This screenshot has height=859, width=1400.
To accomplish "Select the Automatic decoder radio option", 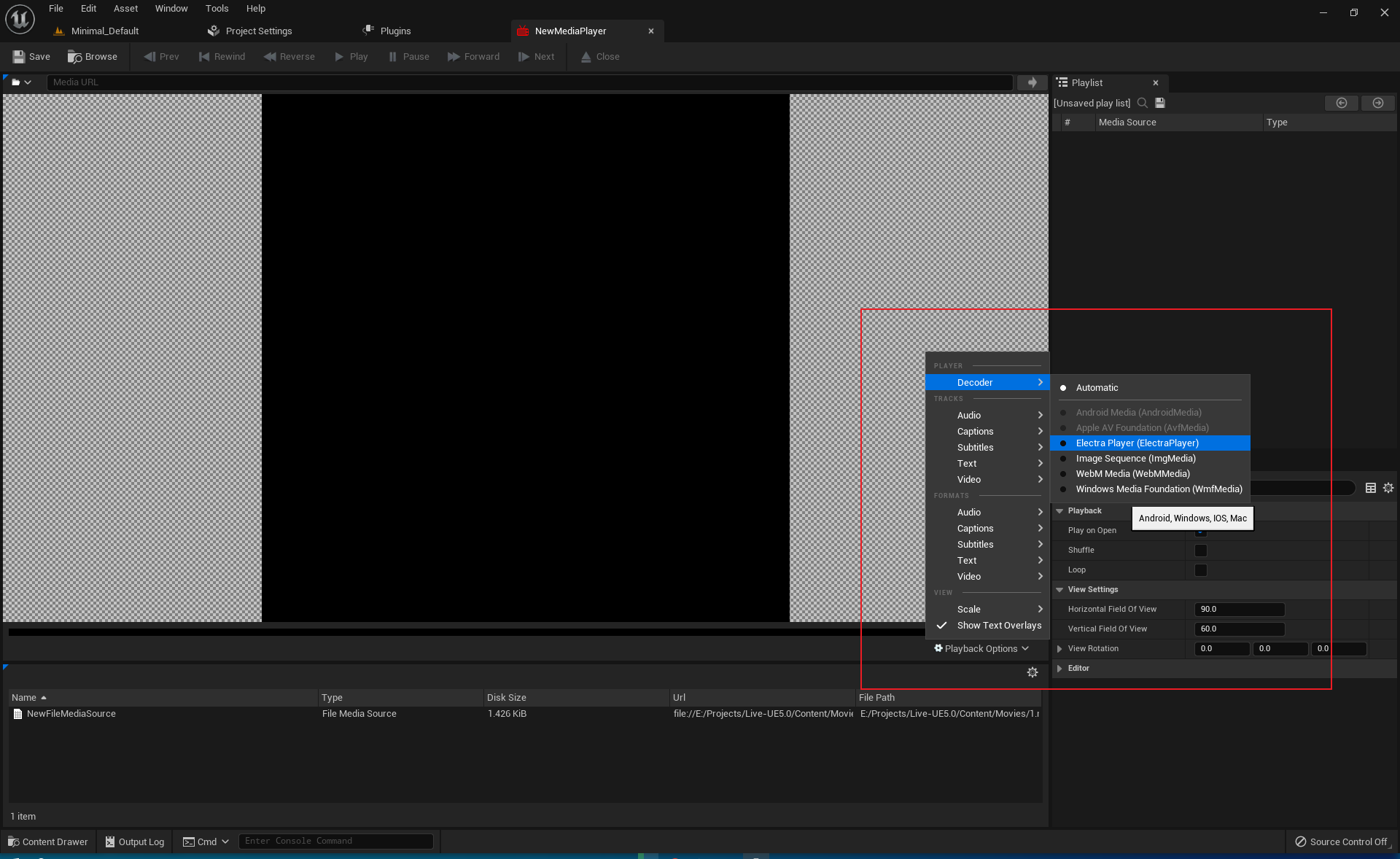I will [x=1097, y=388].
